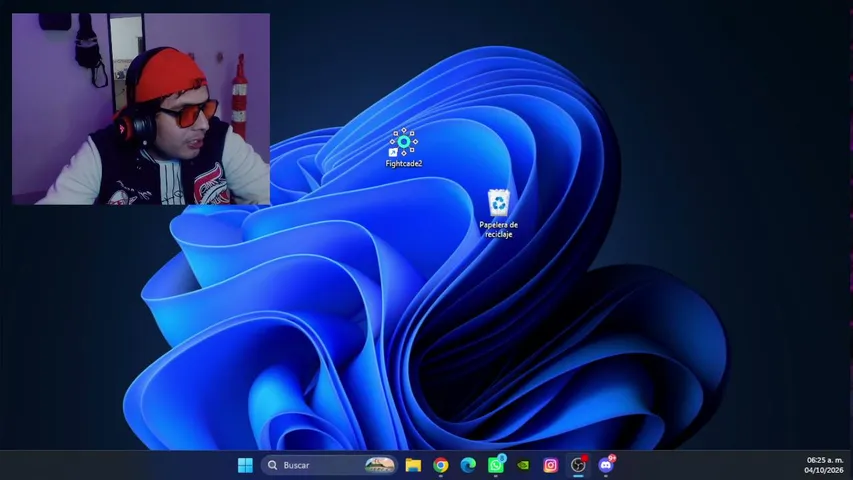Image resolution: width=853 pixels, height=480 pixels.
Task: Open the NVIDIA app taskbar icon
Action: pos(523,465)
